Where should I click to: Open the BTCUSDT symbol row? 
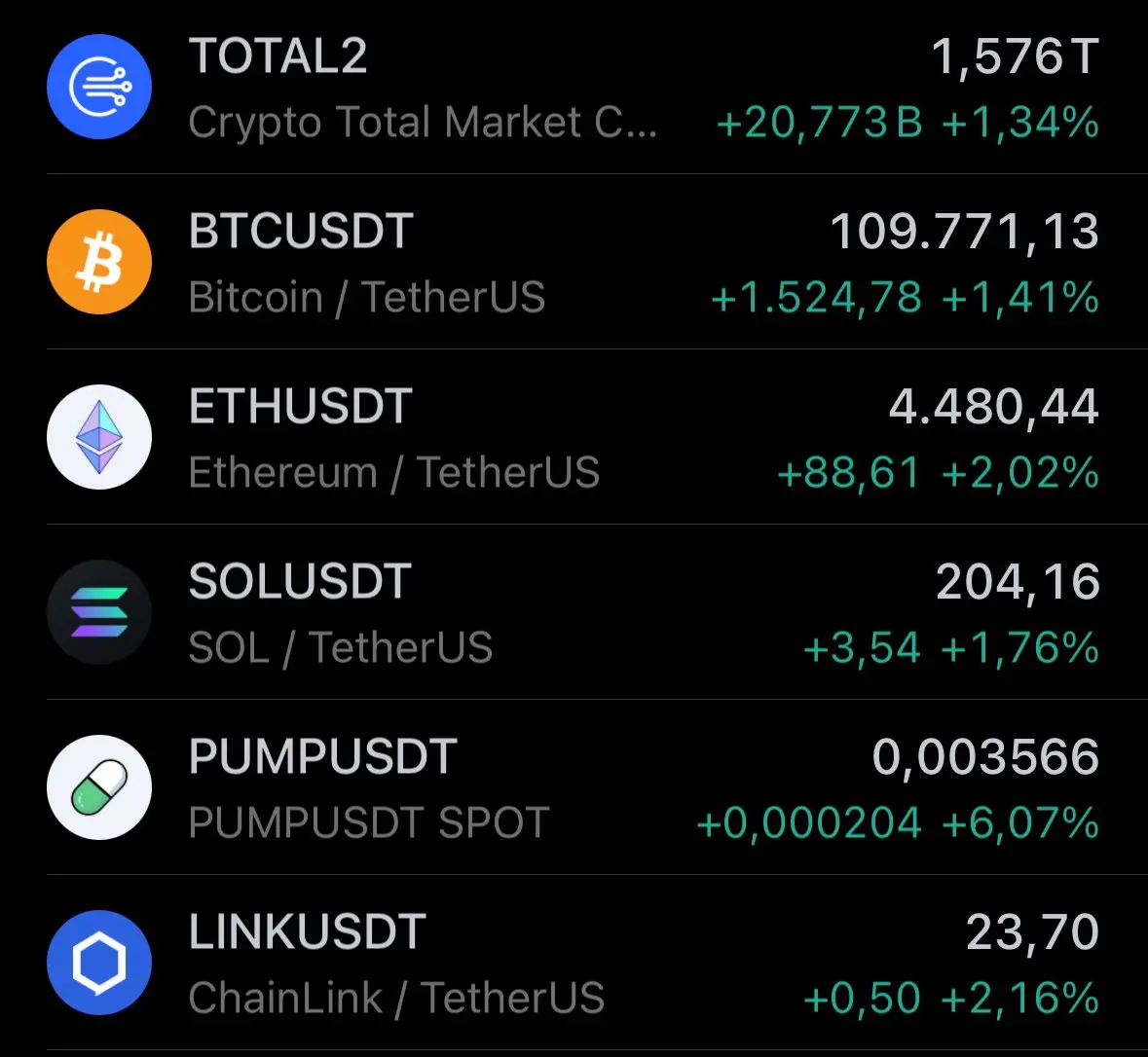point(574,261)
